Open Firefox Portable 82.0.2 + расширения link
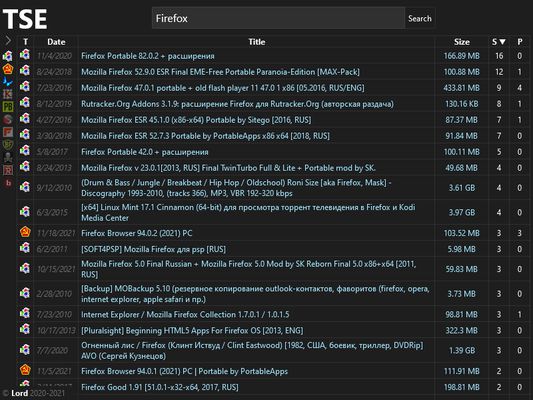Image resolution: width=533 pixels, height=400 pixels. (x=148, y=56)
